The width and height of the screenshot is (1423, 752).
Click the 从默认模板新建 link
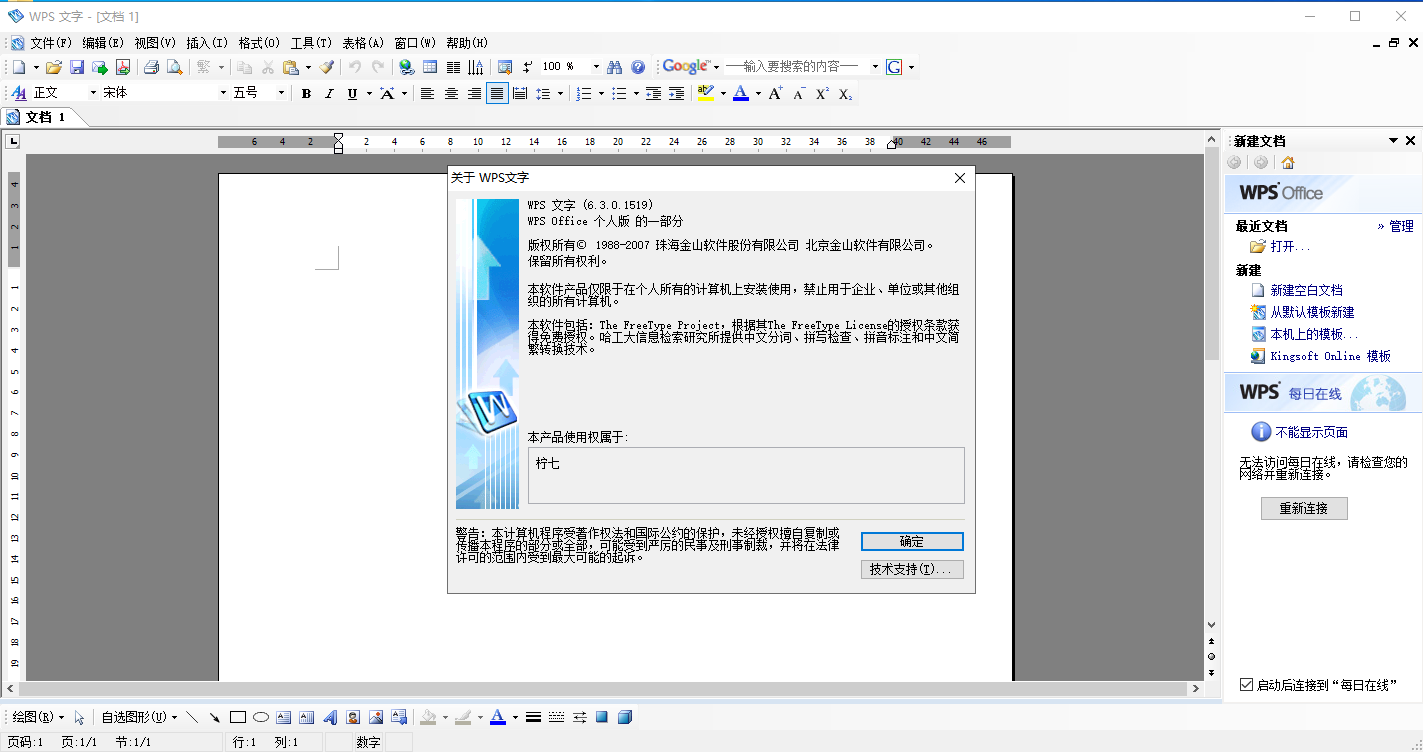coord(1312,312)
